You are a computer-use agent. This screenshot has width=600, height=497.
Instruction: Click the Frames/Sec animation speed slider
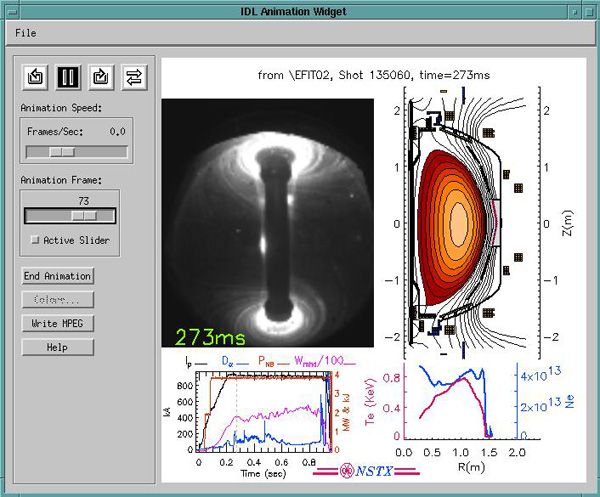pyautogui.click(x=62, y=152)
